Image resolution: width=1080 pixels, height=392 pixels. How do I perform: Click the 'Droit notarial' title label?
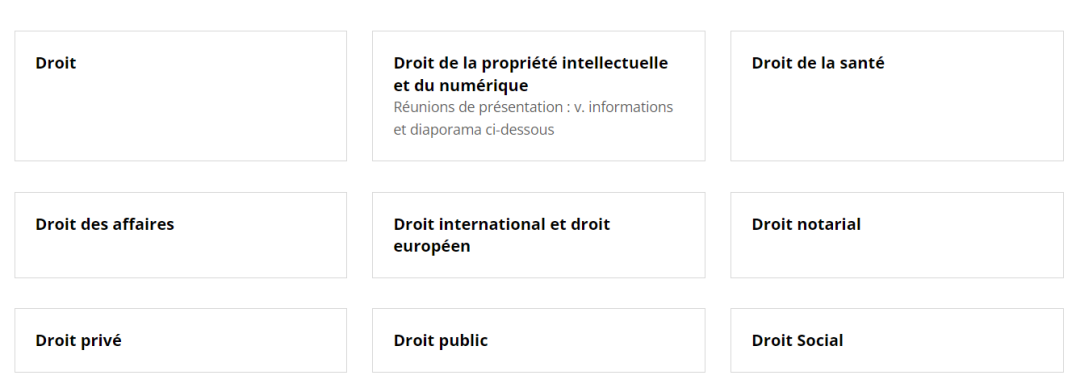806,224
